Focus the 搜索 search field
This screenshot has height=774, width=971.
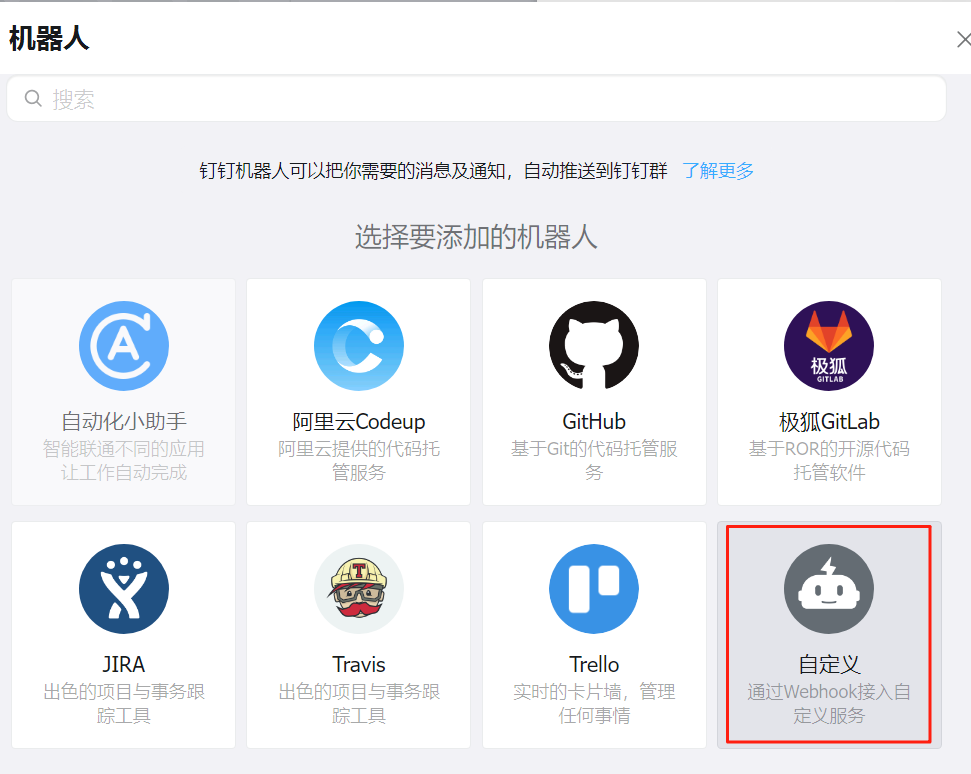pyautogui.click(x=476, y=99)
